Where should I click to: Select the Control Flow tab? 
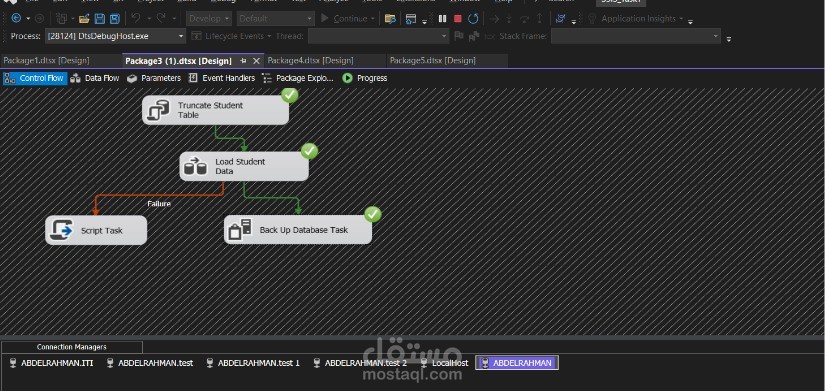click(x=35, y=78)
